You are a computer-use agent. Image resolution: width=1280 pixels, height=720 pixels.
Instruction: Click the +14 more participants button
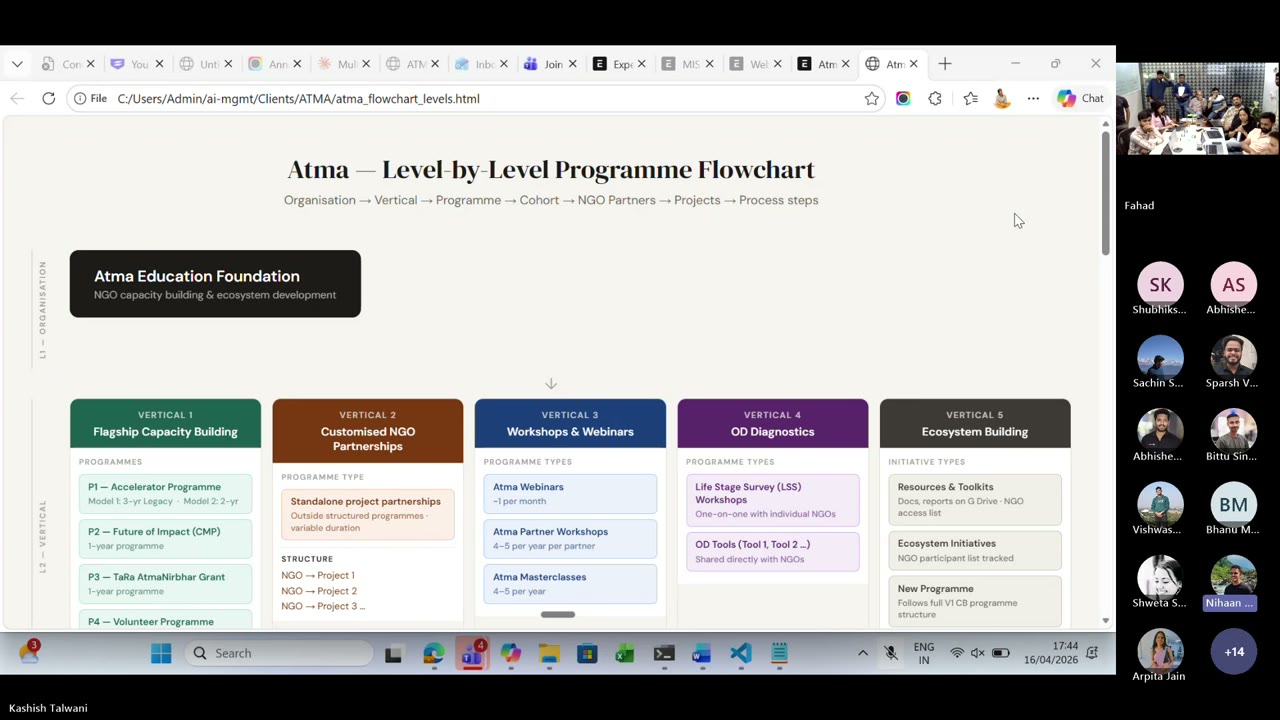tap(1234, 651)
